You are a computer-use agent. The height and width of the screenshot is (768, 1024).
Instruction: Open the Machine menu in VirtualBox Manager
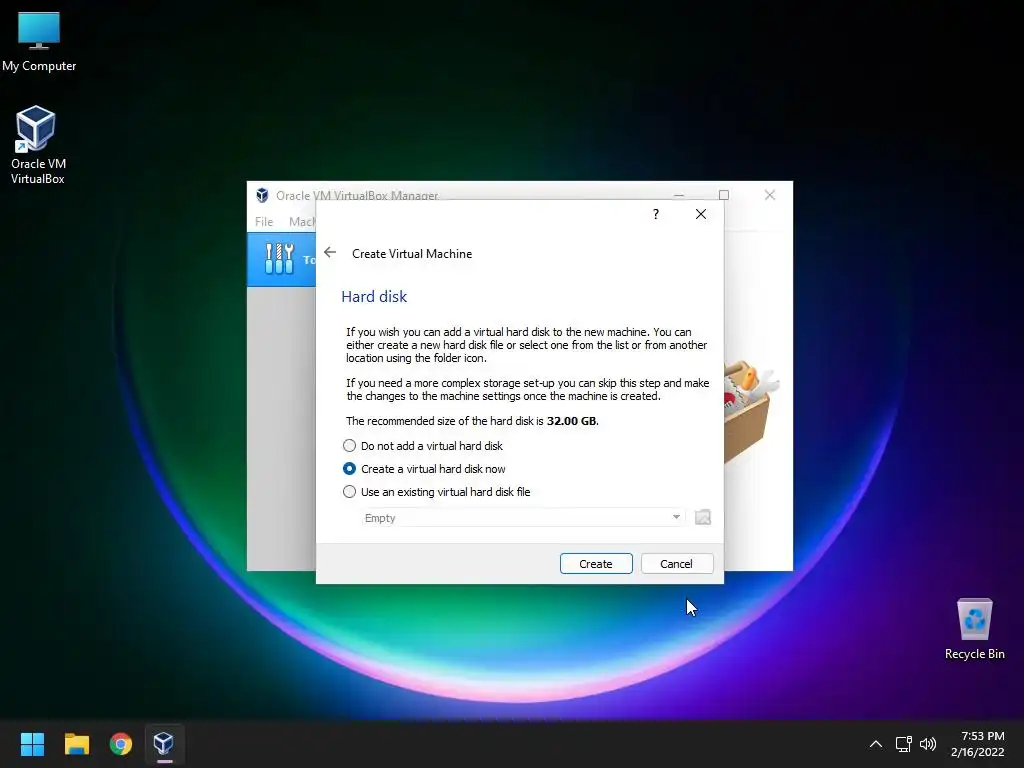(302, 221)
